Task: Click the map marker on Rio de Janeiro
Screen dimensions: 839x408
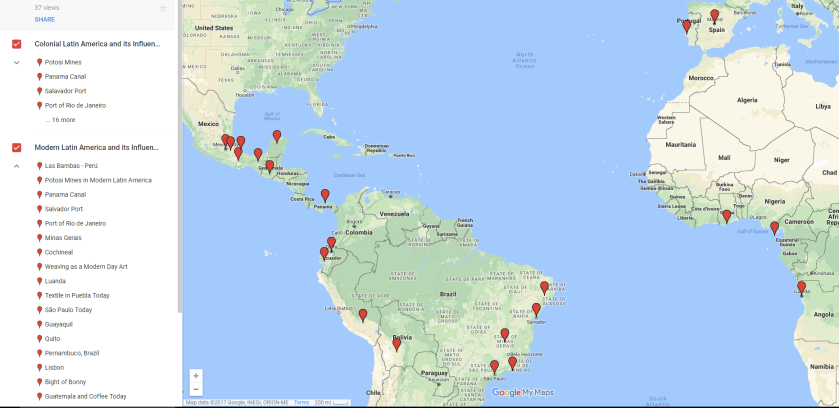Action: (x=512, y=363)
